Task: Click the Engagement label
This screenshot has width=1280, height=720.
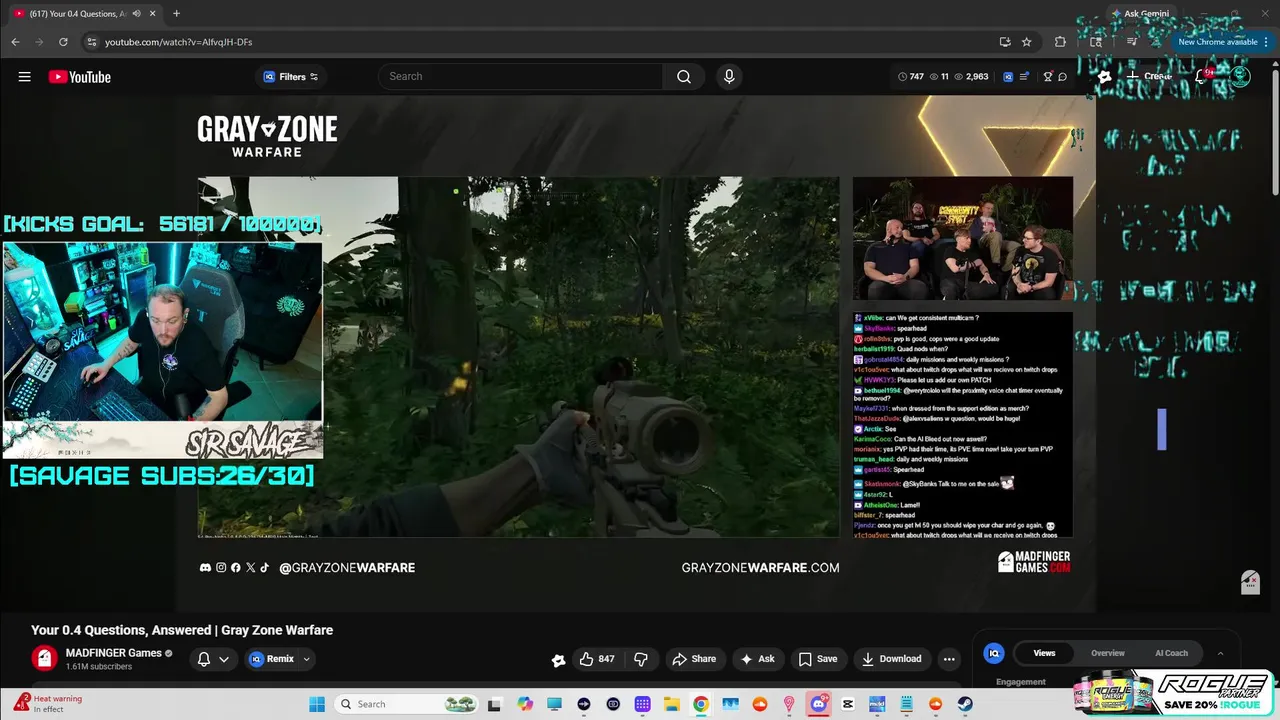Action: [x=1021, y=682]
